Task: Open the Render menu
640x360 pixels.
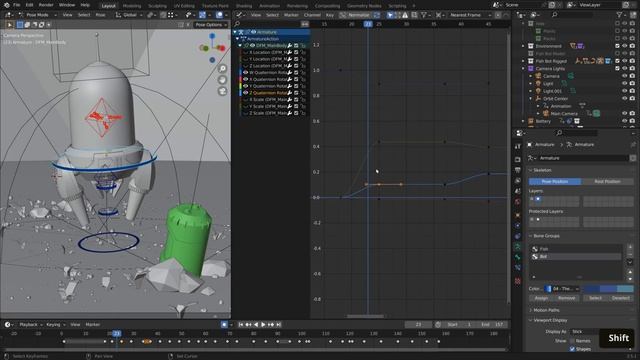Action: [x=46, y=5]
